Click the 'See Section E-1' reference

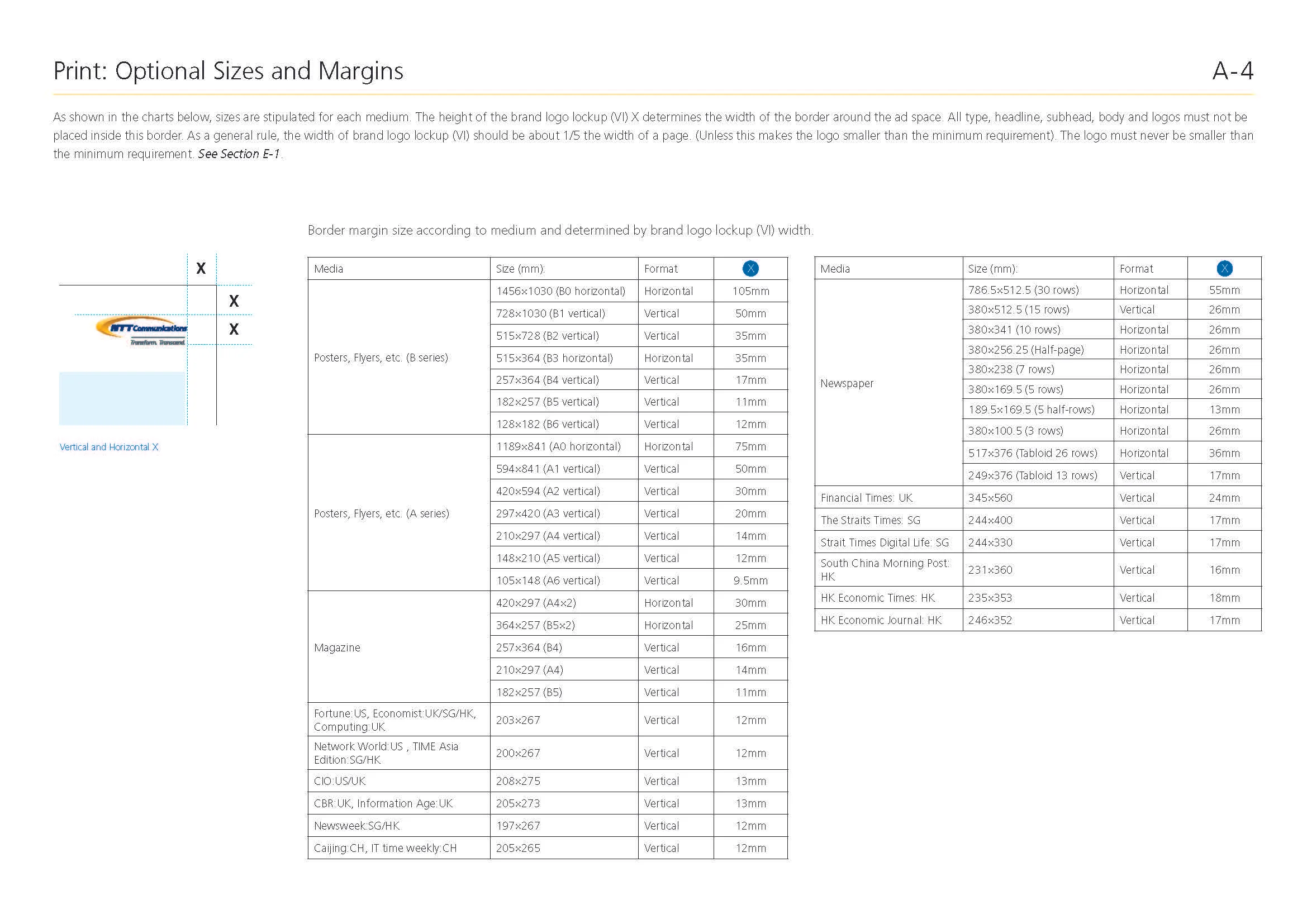point(239,154)
